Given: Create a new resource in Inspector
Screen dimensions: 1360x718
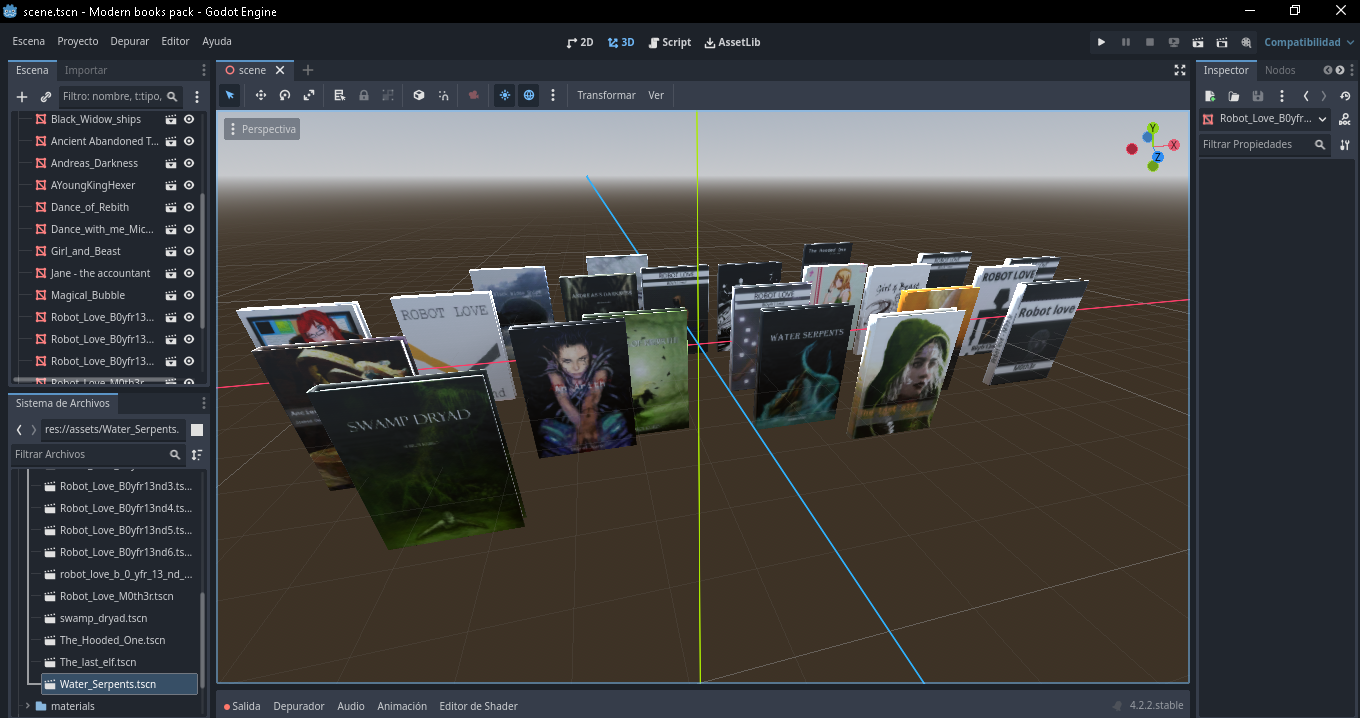Looking at the screenshot, I should [1210, 96].
